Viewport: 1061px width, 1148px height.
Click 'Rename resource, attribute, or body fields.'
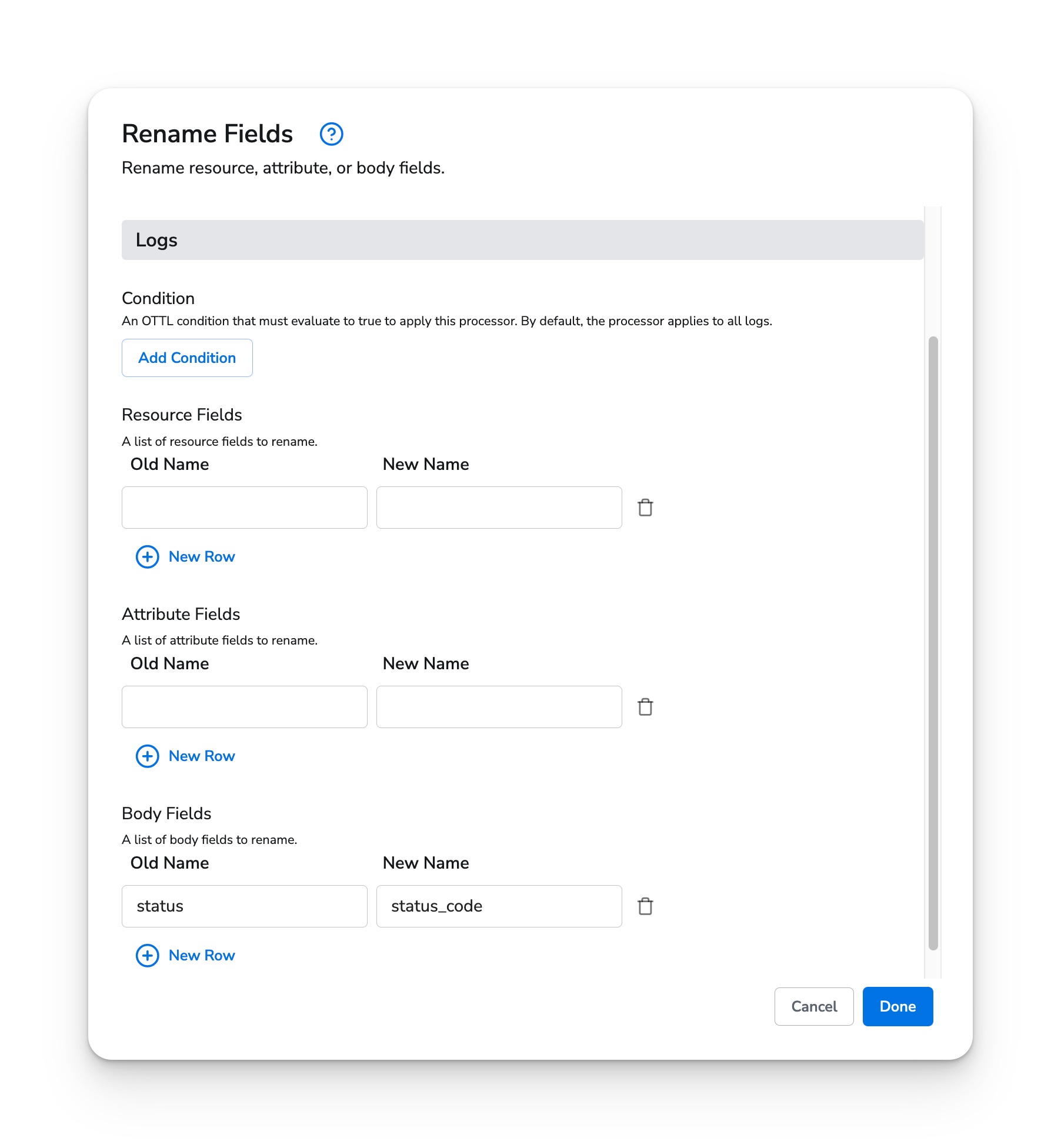[283, 168]
